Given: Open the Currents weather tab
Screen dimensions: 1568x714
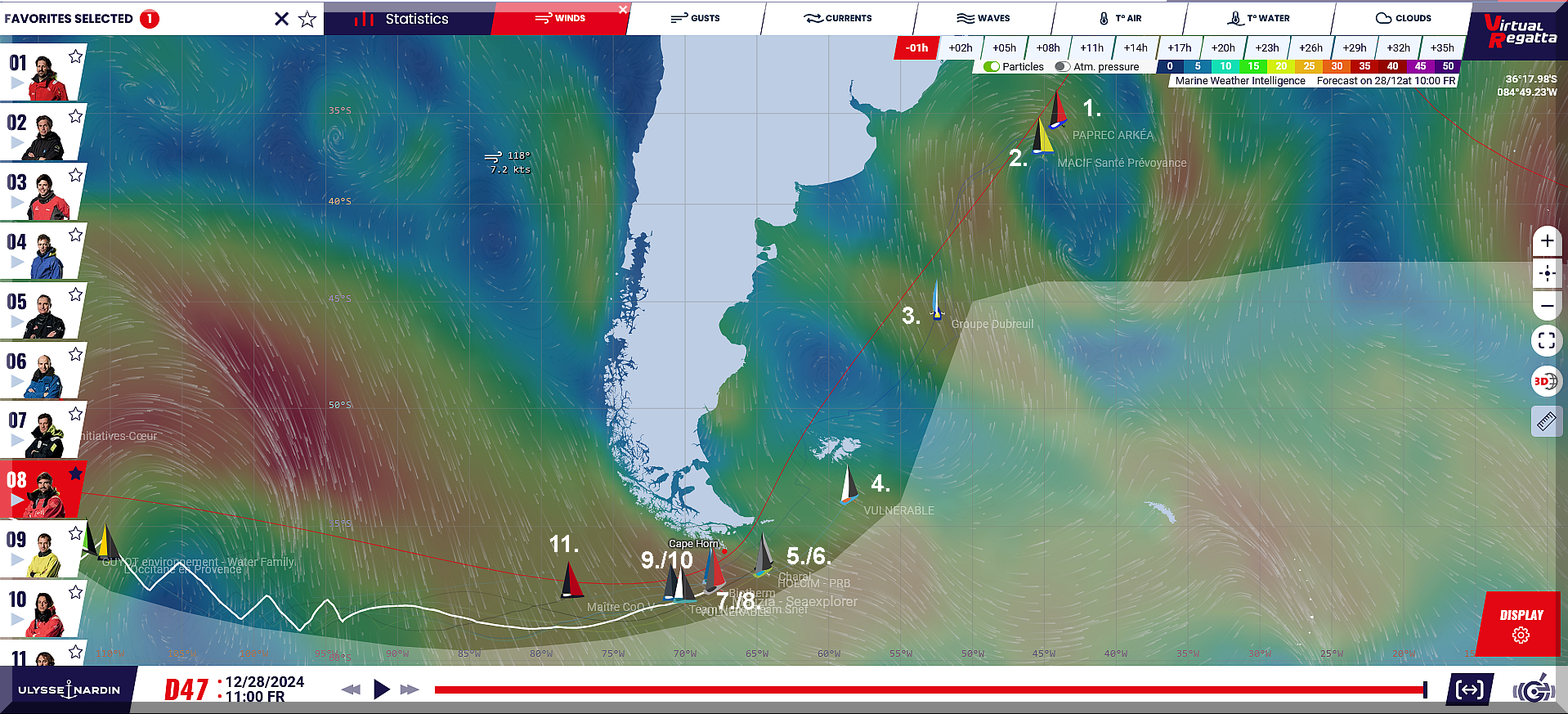Looking at the screenshot, I should pos(838,18).
